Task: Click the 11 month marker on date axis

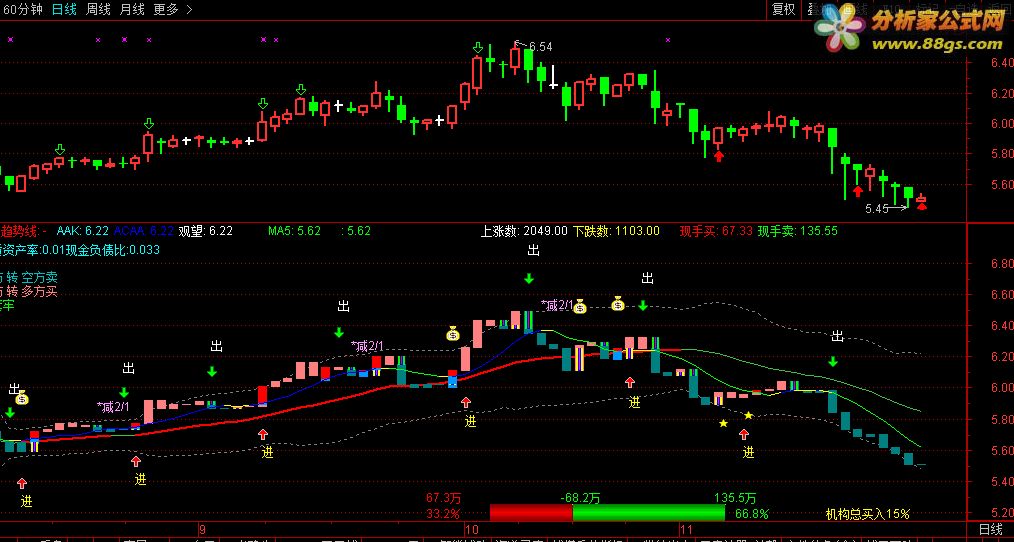Action: (x=685, y=529)
